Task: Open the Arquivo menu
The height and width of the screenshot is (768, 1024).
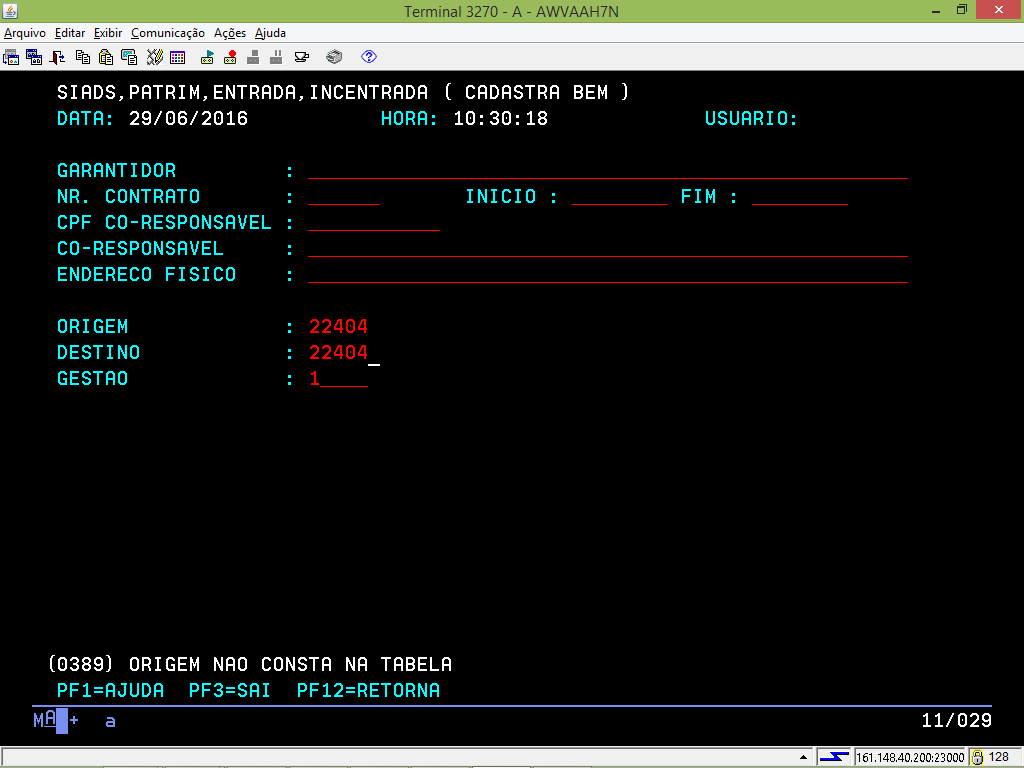Action: pyautogui.click(x=25, y=33)
